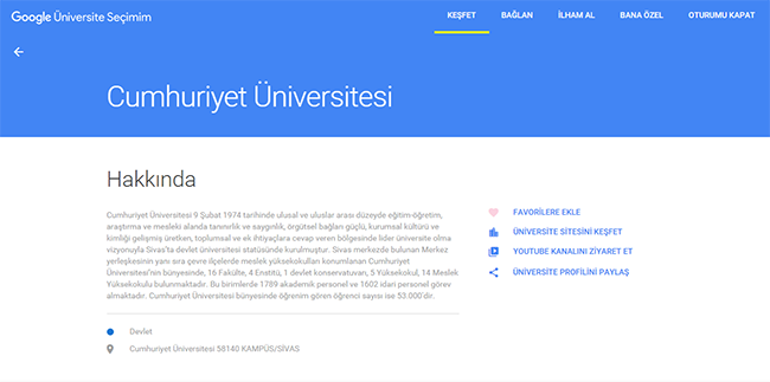Switch to the BAĞLAN tab

[x=517, y=15]
